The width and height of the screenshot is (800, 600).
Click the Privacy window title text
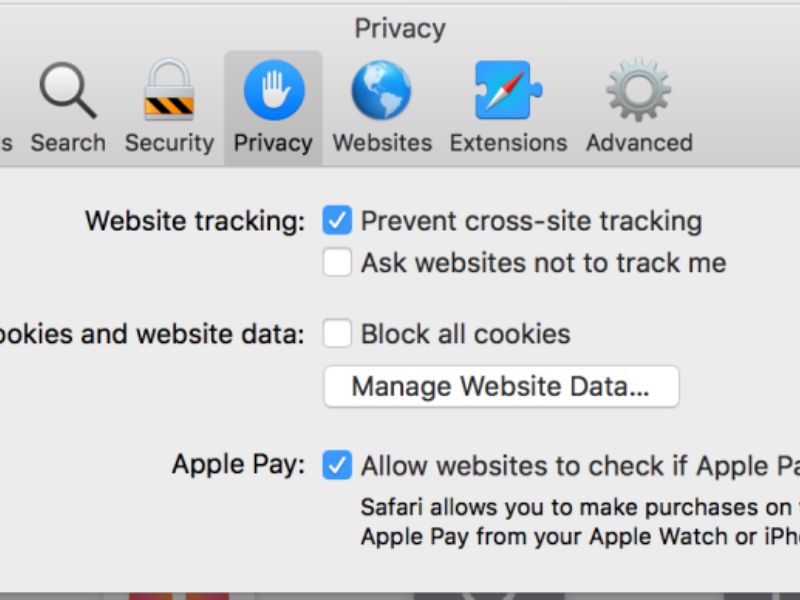click(400, 28)
